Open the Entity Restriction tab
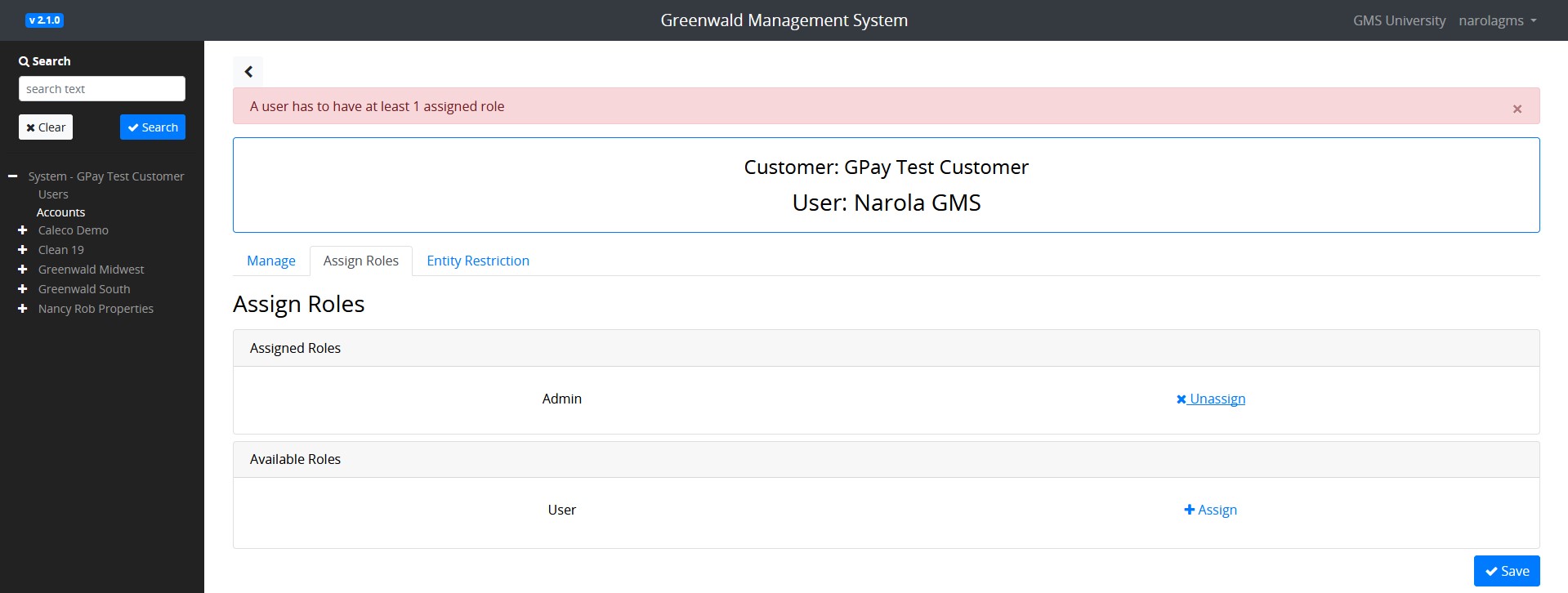The image size is (1568, 593). point(478,261)
